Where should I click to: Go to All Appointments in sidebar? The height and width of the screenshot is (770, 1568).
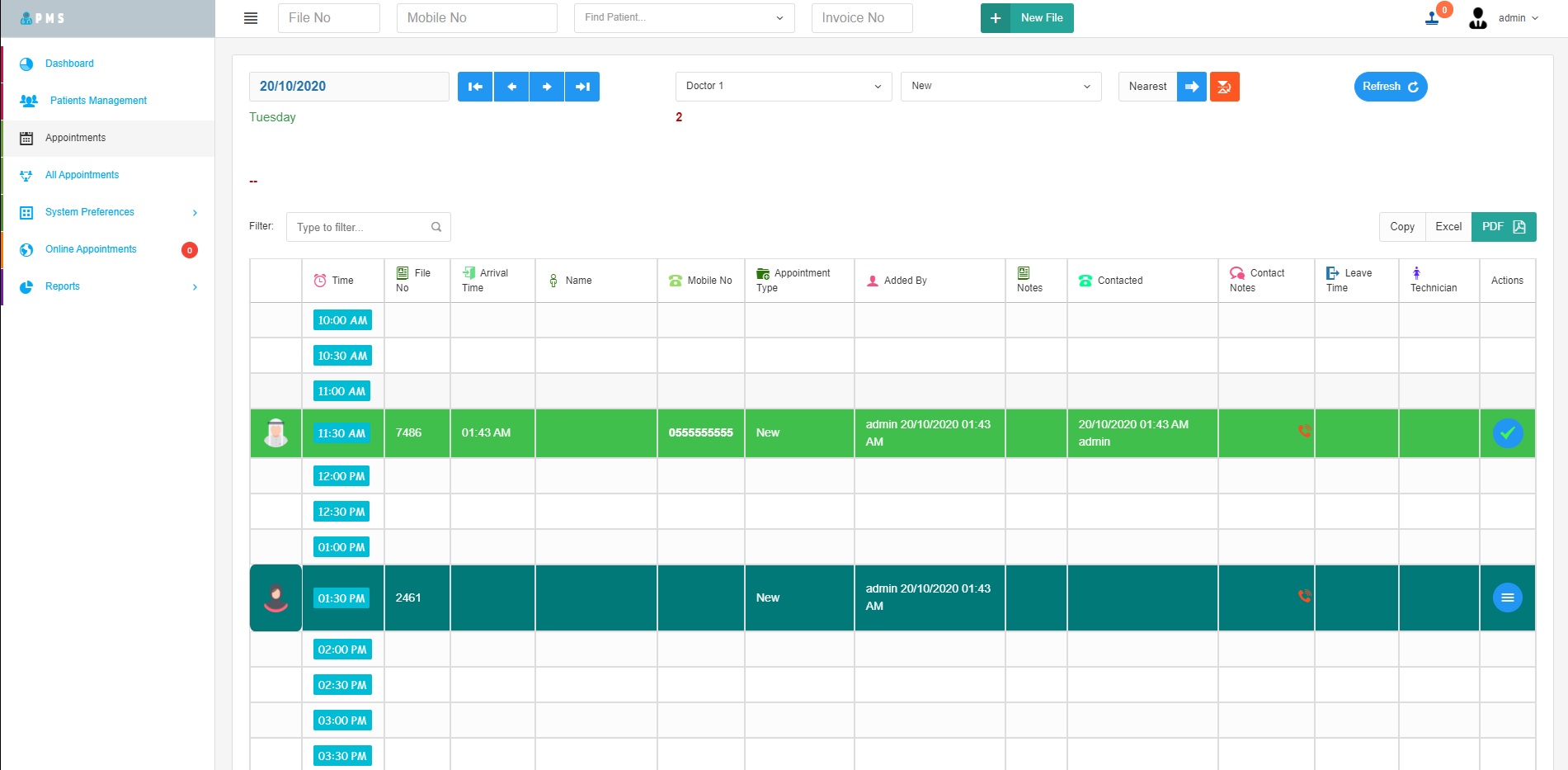(x=82, y=175)
